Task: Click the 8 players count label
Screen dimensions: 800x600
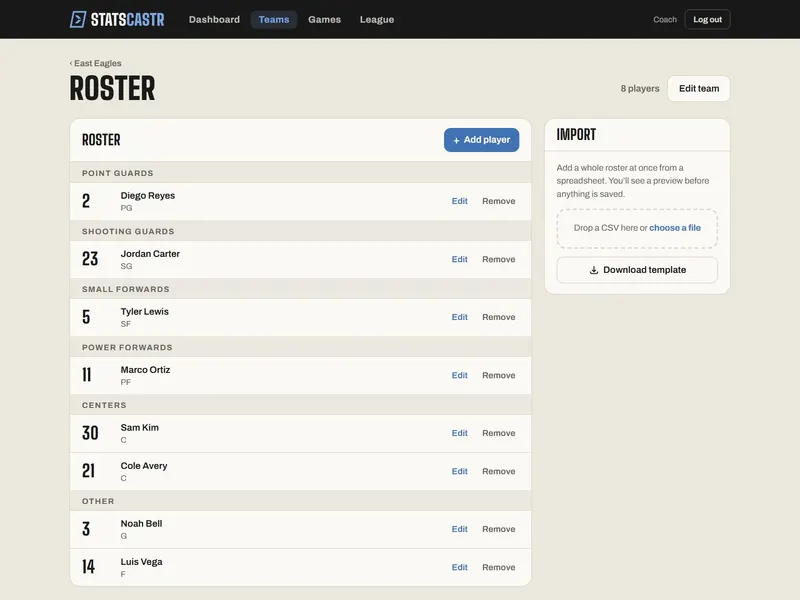Action: pos(640,88)
